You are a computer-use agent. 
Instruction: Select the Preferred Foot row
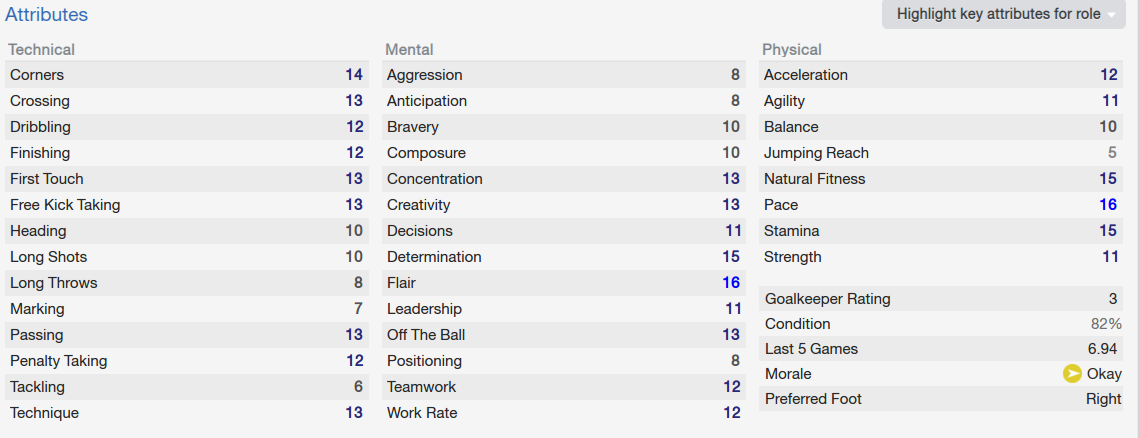click(x=941, y=399)
